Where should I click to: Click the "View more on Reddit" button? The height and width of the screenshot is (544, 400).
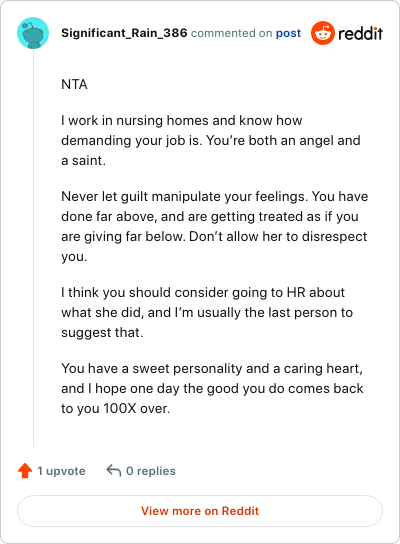pos(200,511)
